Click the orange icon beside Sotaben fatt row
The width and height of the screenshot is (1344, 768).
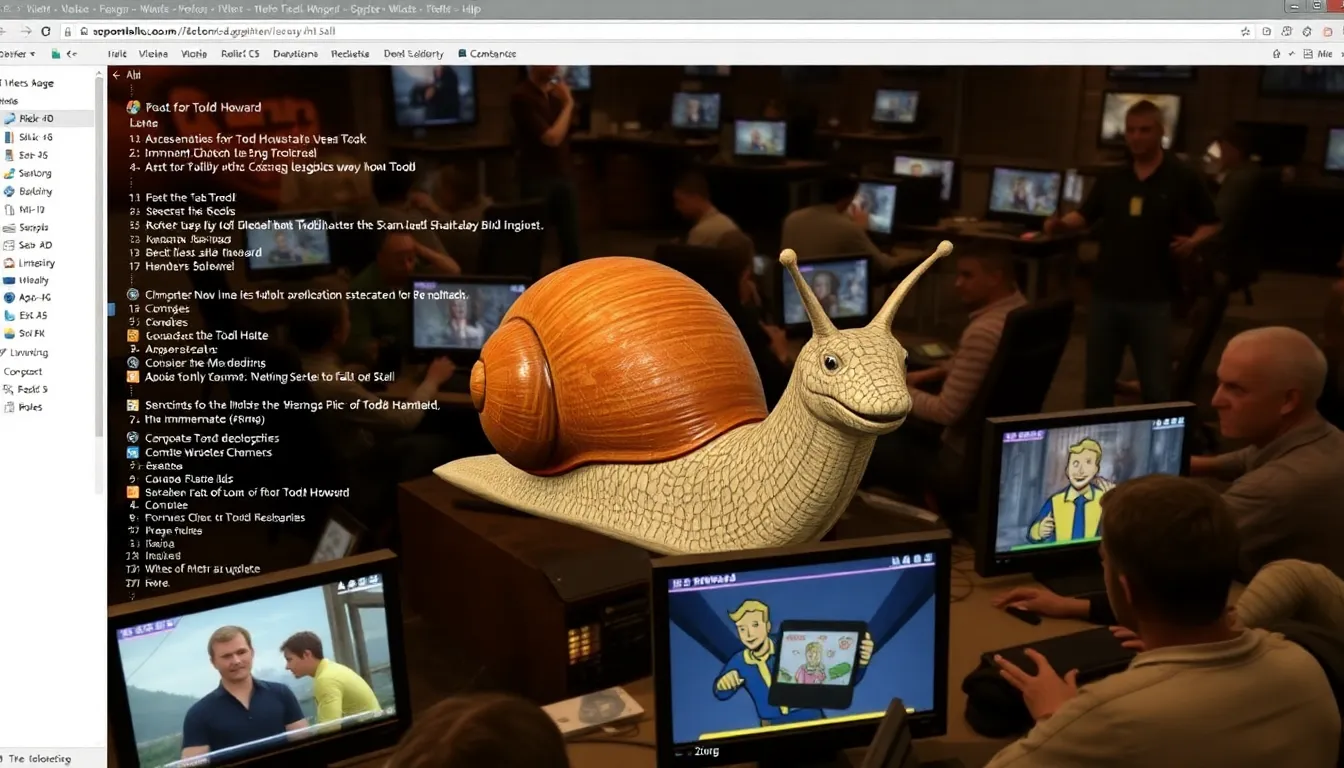tap(133, 492)
